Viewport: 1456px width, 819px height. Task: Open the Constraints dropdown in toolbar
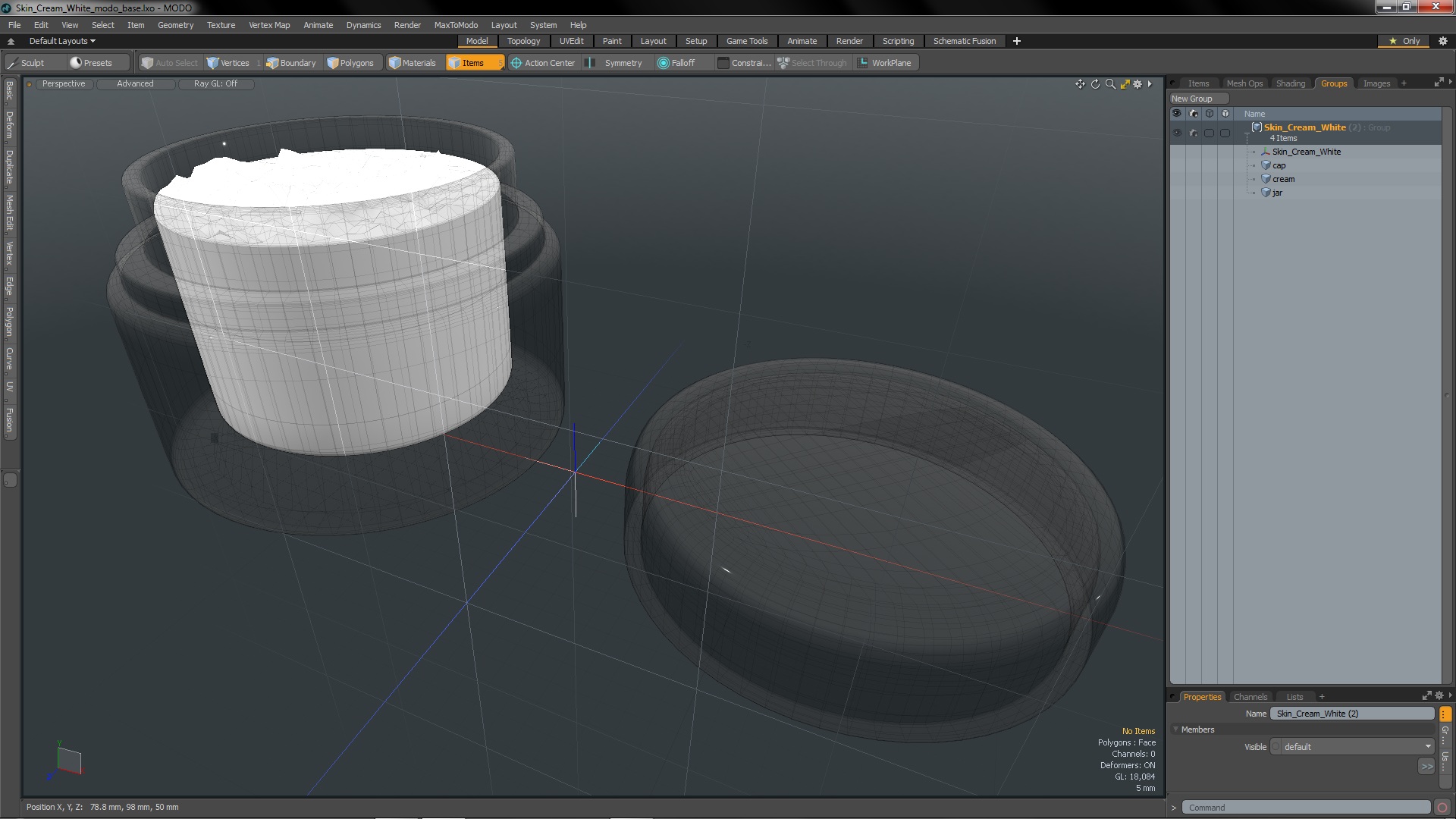[x=744, y=63]
